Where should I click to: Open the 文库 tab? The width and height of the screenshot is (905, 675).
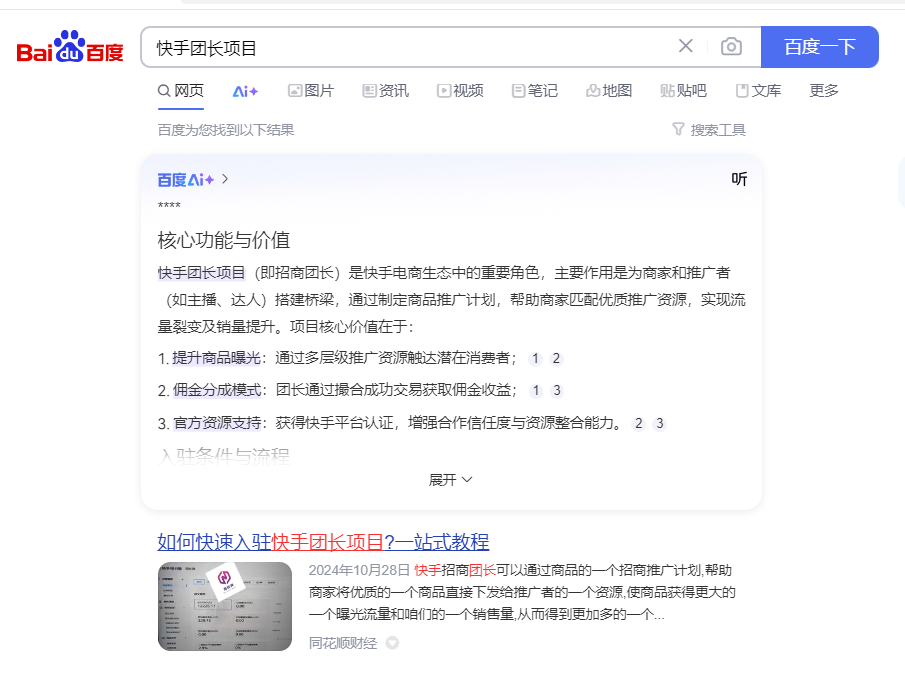coord(758,91)
